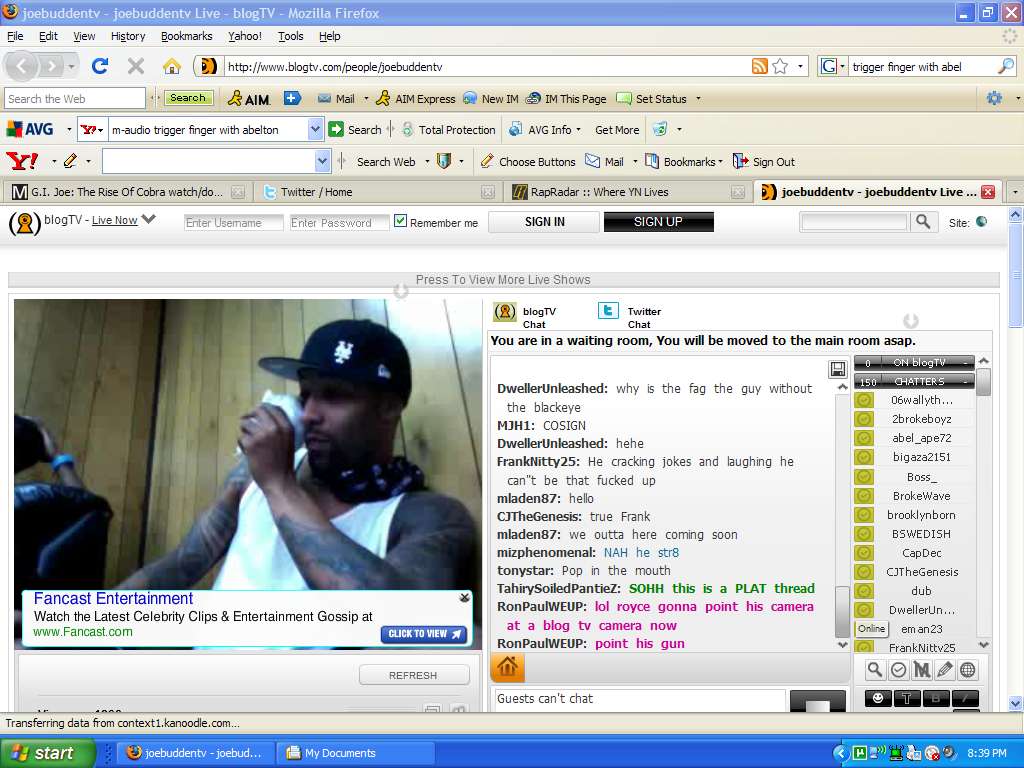Open the AVG Info dropdown
The height and width of the screenshot is (768, 1024).
tap(579, 129)
